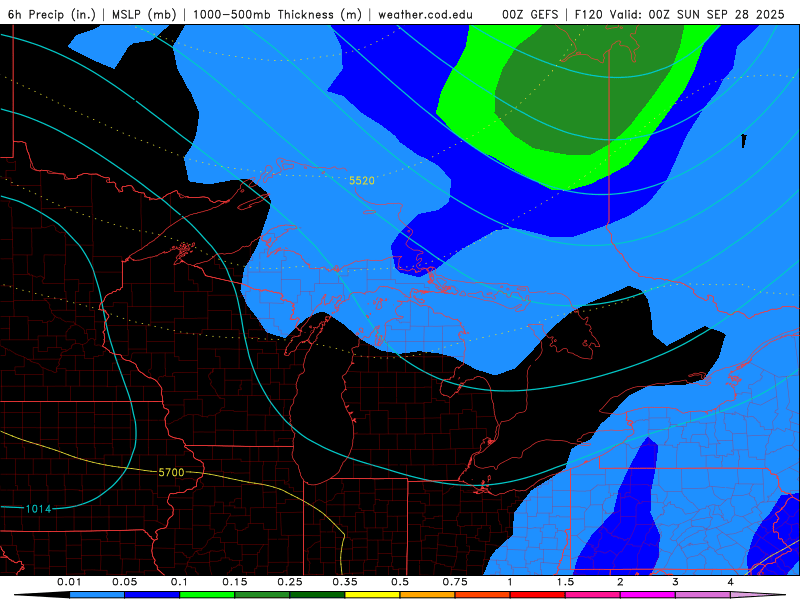The height and width of the screenshot is (600, 800).
Task: Click the orange 0.5–0.75 legend swatch
Action: point(428,595)
